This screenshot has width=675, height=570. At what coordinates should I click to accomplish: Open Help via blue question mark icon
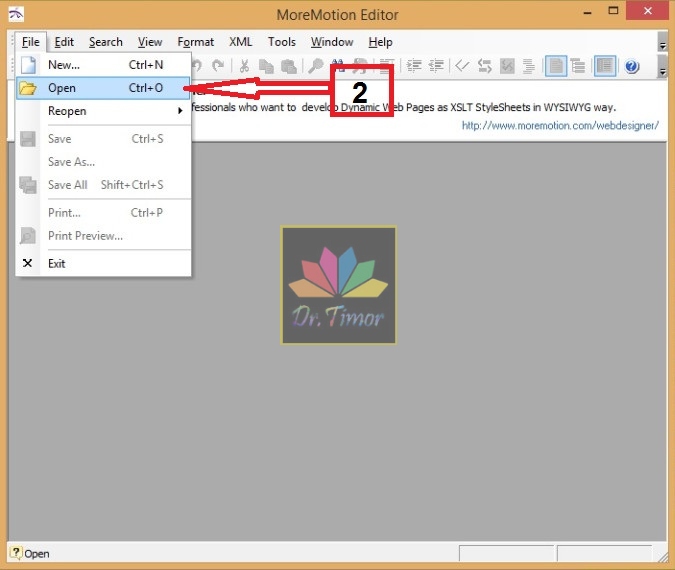point(632,66)
